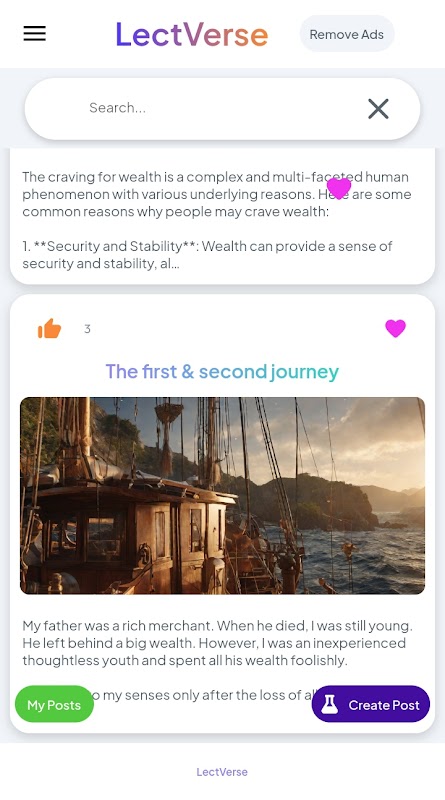The height and width of the screenshot is (800, 445).
Task: Tap the Remove Ads button
Action: 347,34
